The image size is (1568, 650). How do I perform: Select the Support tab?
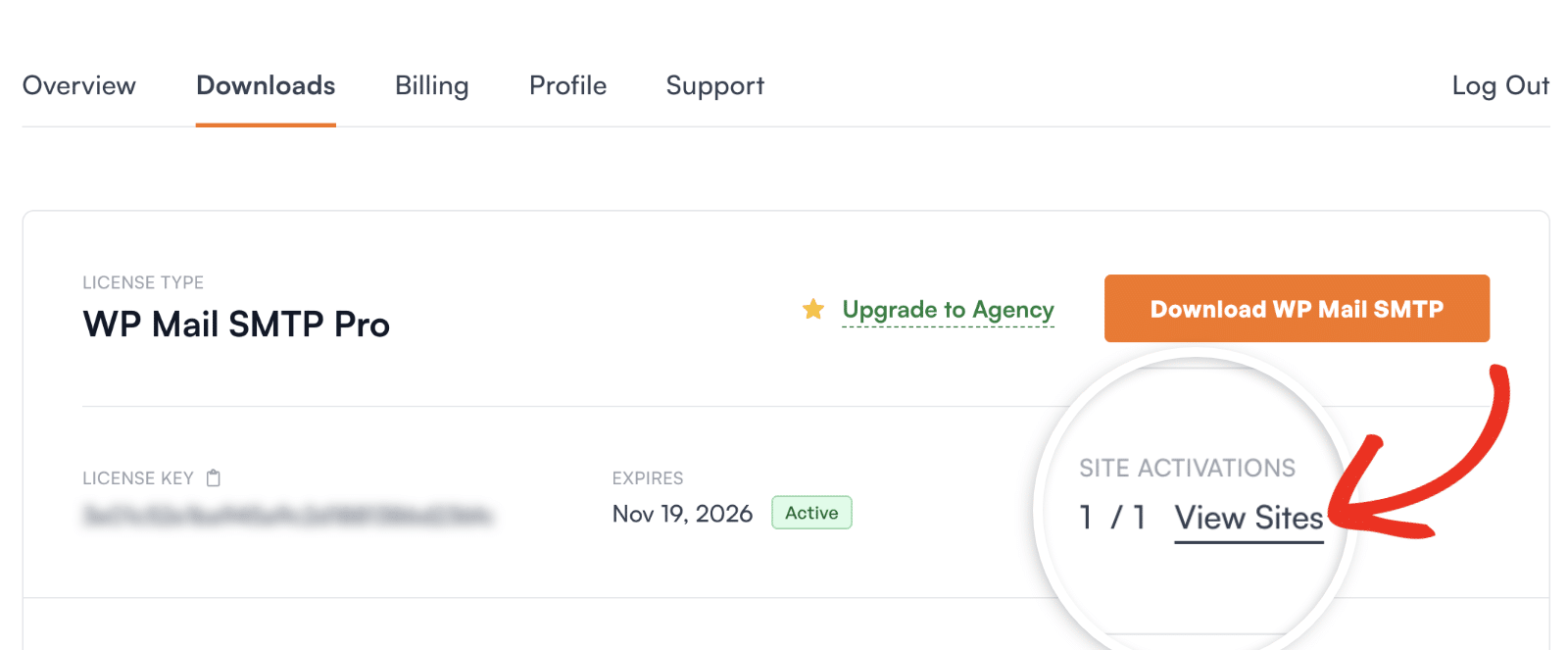click(x=715, y=86)
